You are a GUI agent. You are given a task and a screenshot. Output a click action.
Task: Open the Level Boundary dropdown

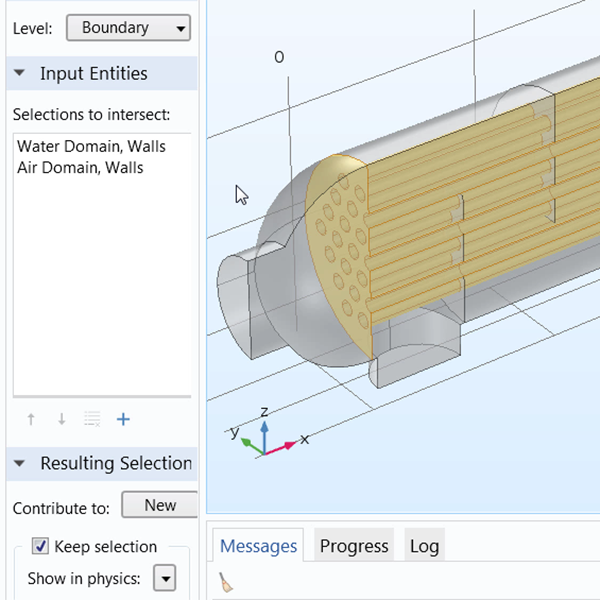pos(128,28)
